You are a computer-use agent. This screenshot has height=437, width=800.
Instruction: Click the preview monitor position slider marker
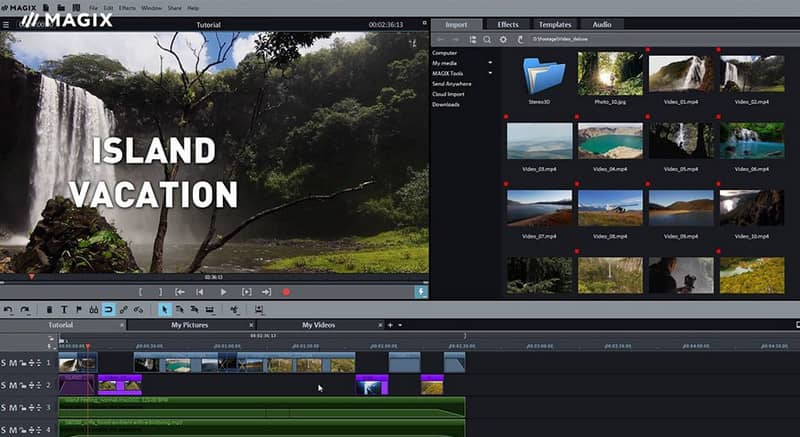point(32,276)
